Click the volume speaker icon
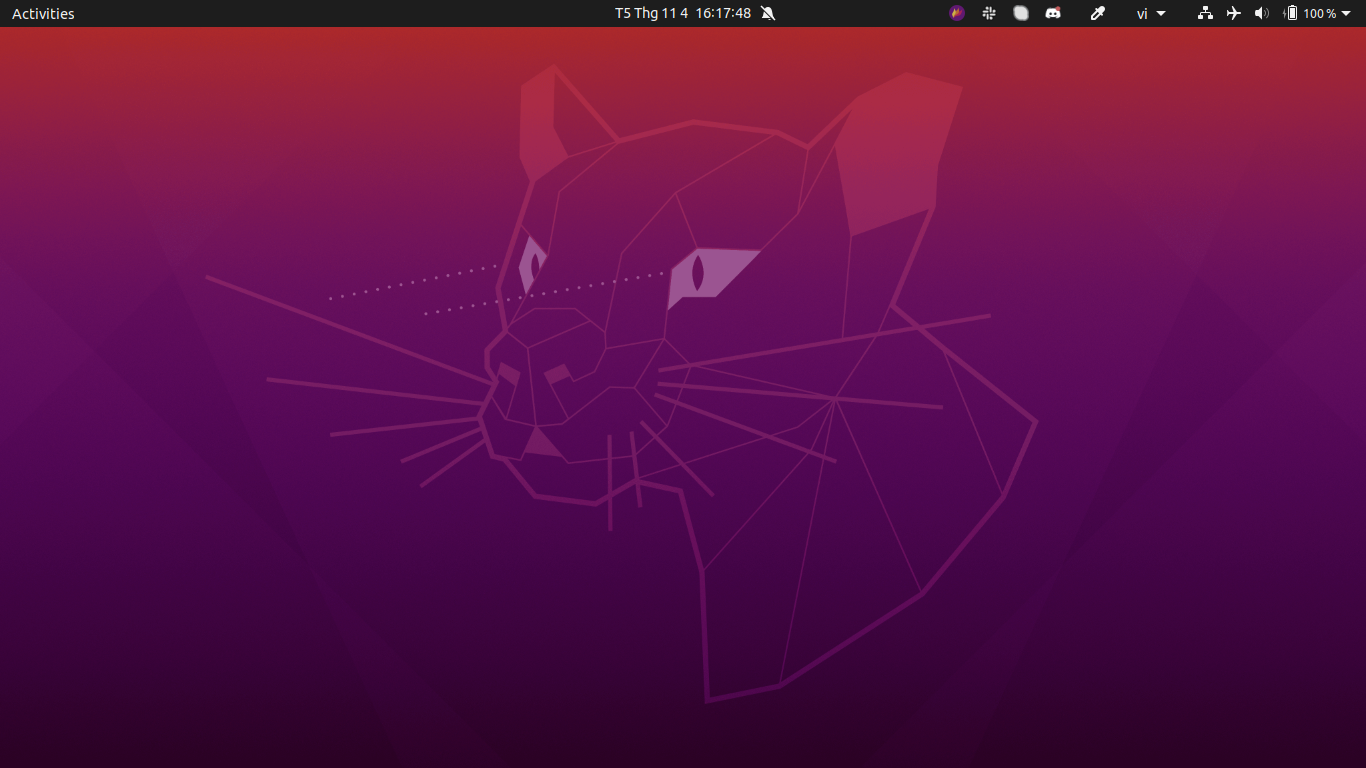The height and width of the screenshot is (768, 1366). point(1261,13)
